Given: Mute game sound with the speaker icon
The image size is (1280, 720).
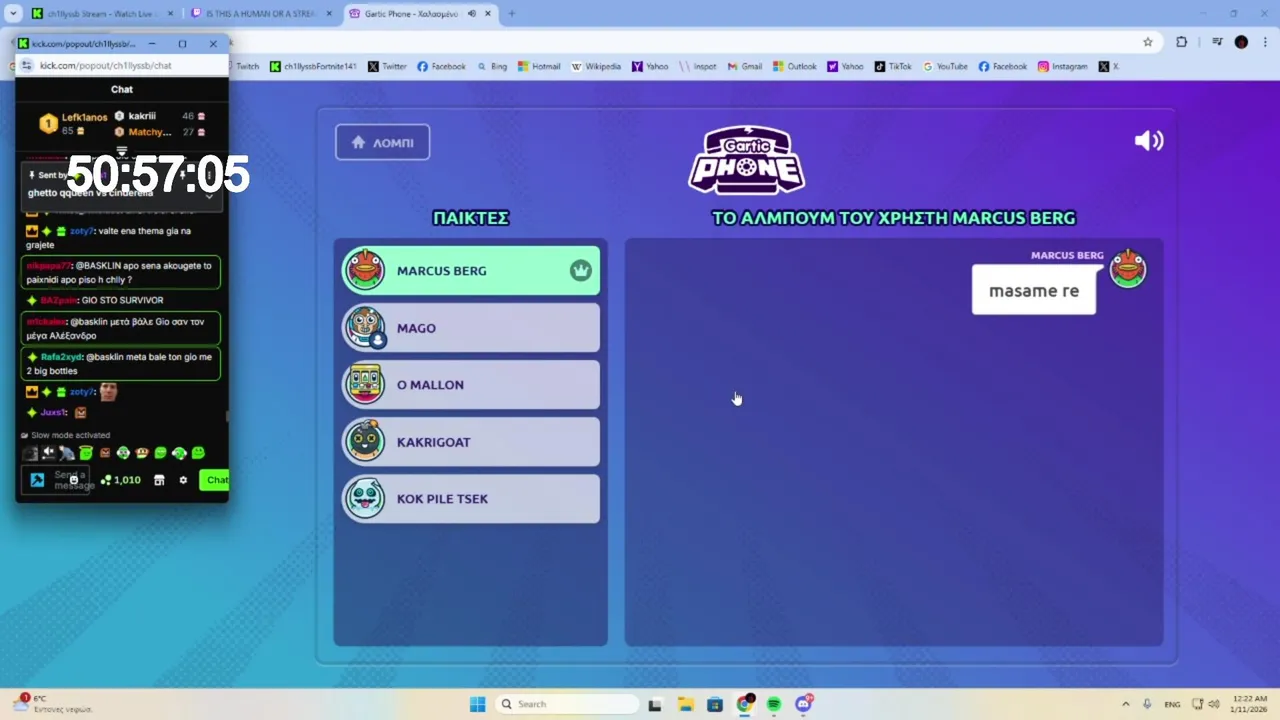Looking at the screenshot, I should click(x=1149, y=141).
